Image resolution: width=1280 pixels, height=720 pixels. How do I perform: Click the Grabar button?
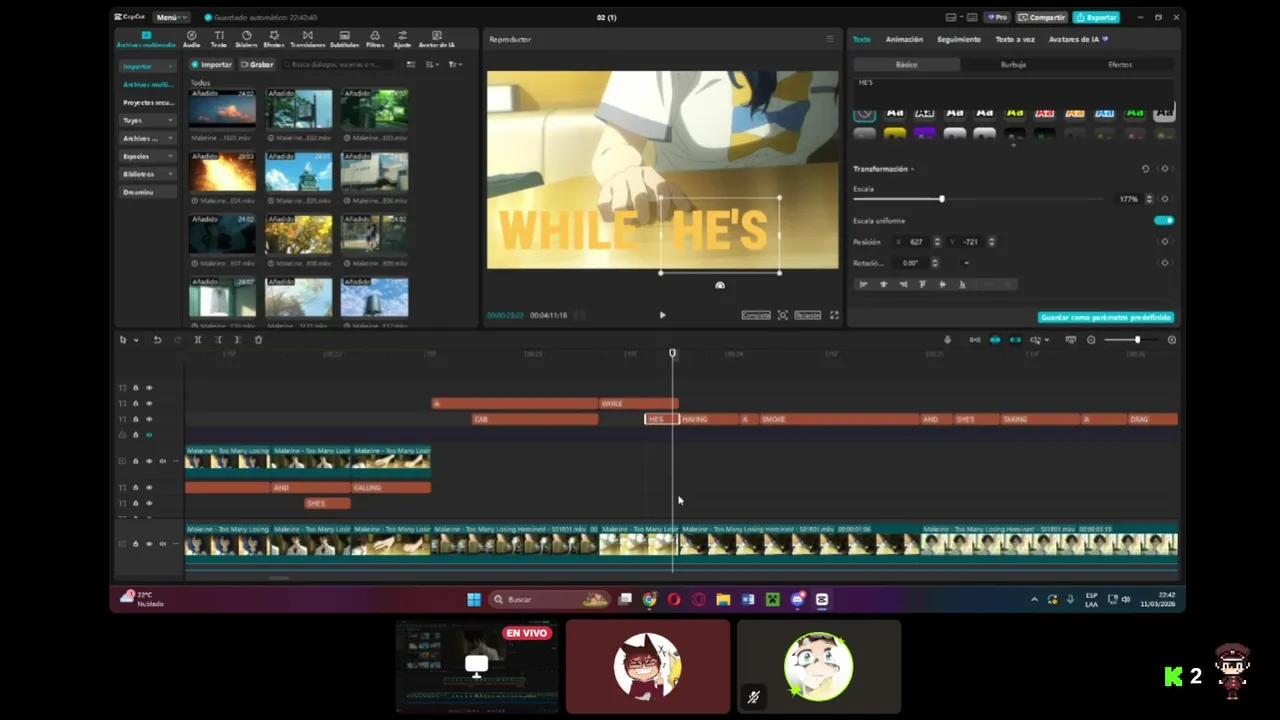(257, 65)
